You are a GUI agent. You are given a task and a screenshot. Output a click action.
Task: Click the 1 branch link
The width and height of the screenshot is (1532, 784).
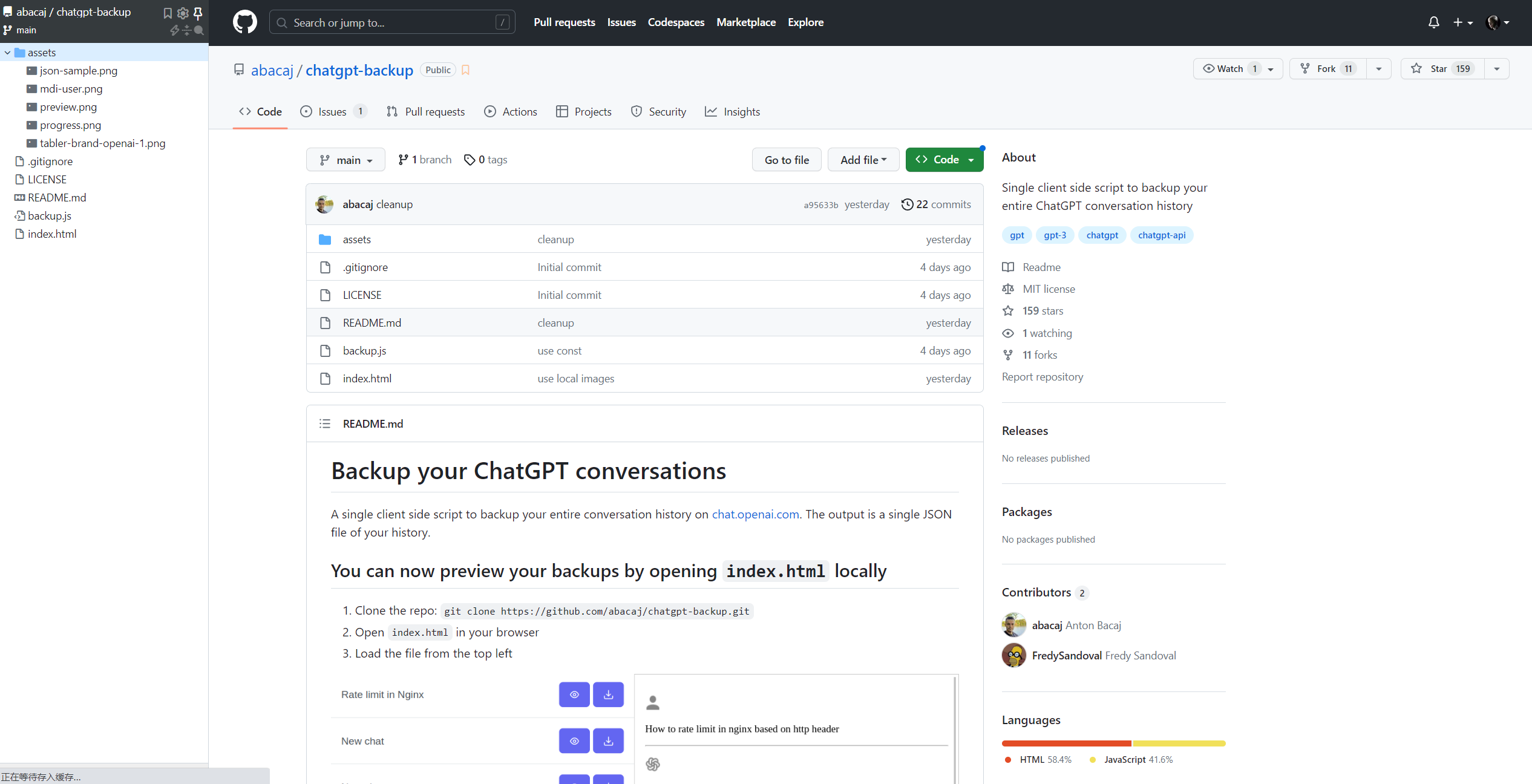(x=425, y=160)
